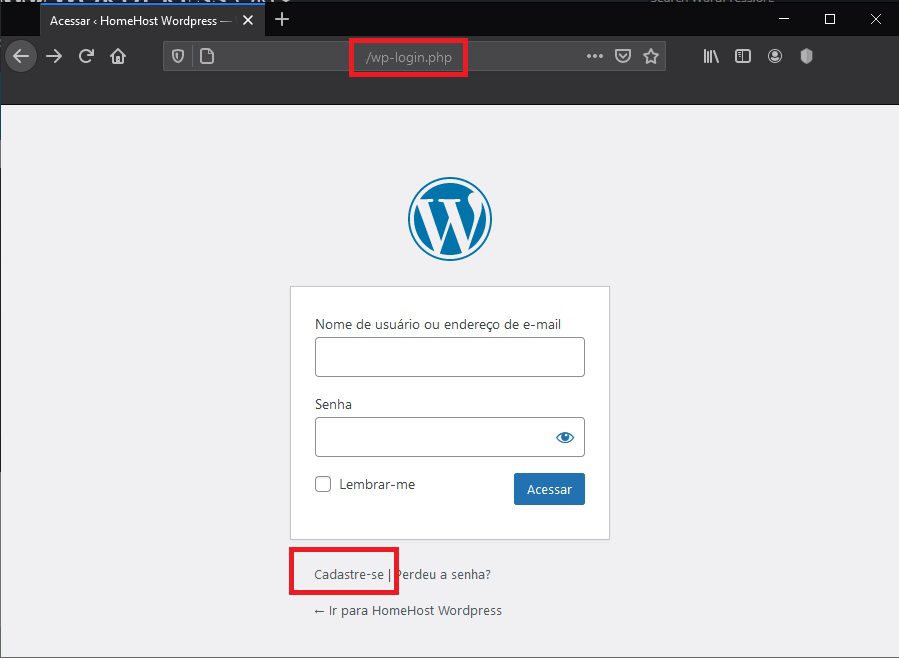Maximize the browser window

(830, 19)
